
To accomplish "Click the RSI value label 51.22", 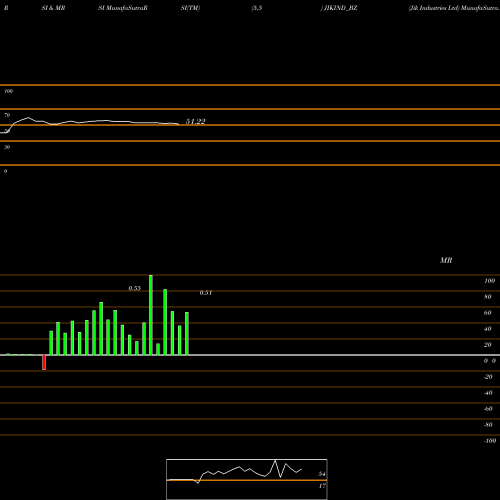I will [x=195, y=121].
